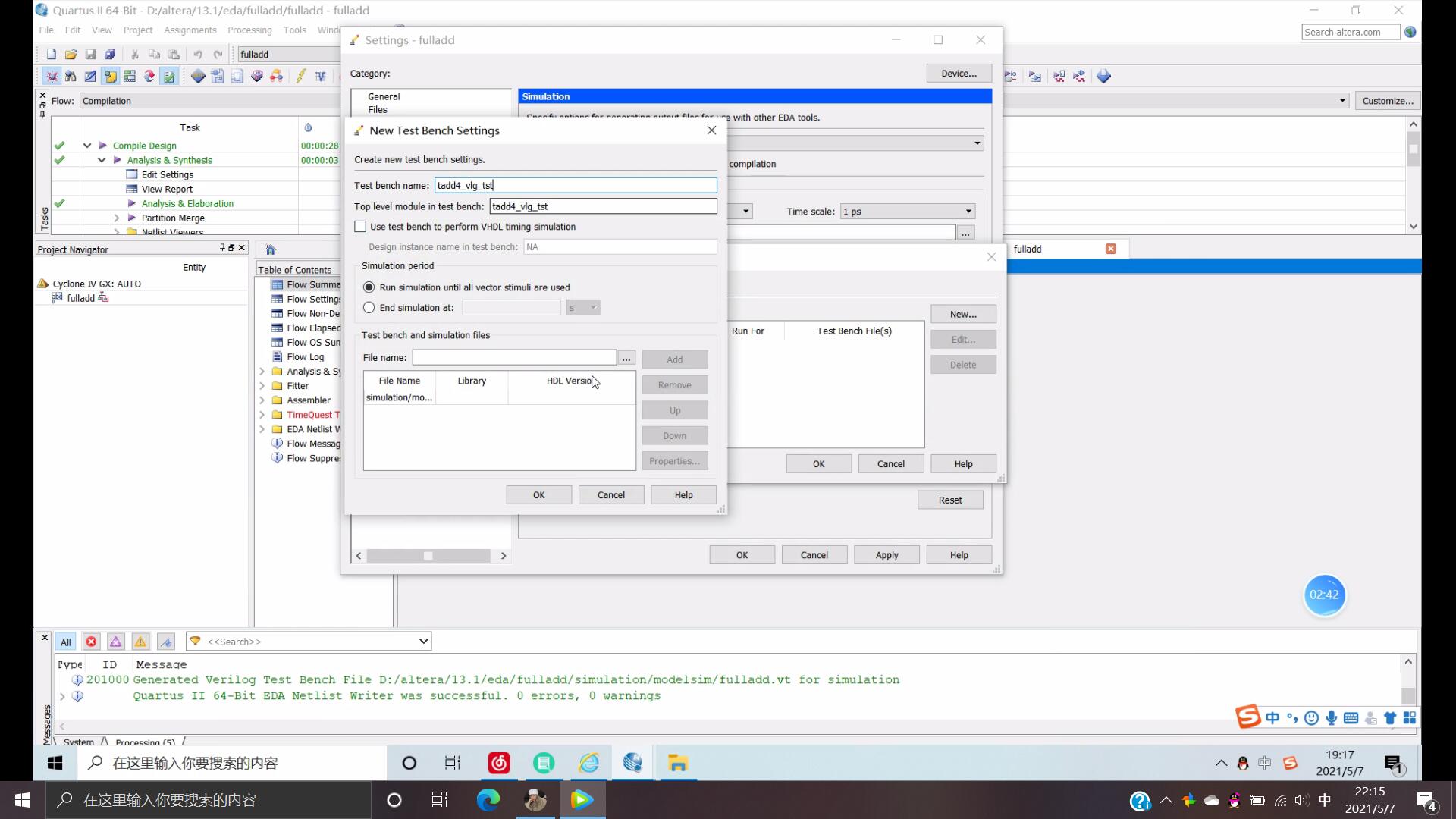Click Add button for simulation file
Viewport: 1456px width, 819px height.
pos(676,359)
